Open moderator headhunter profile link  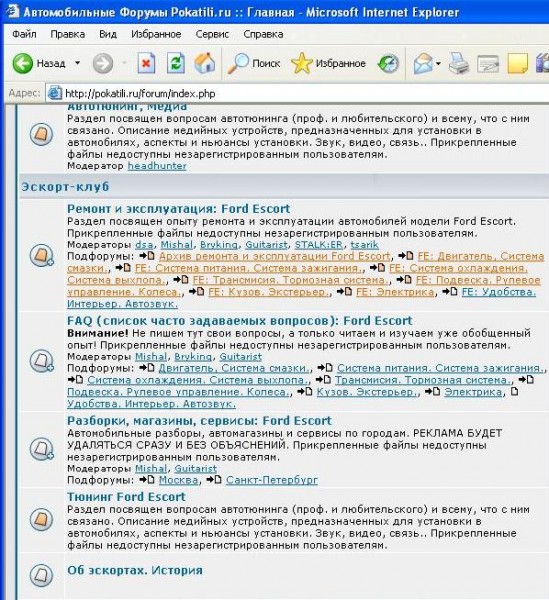coord(157,166)
